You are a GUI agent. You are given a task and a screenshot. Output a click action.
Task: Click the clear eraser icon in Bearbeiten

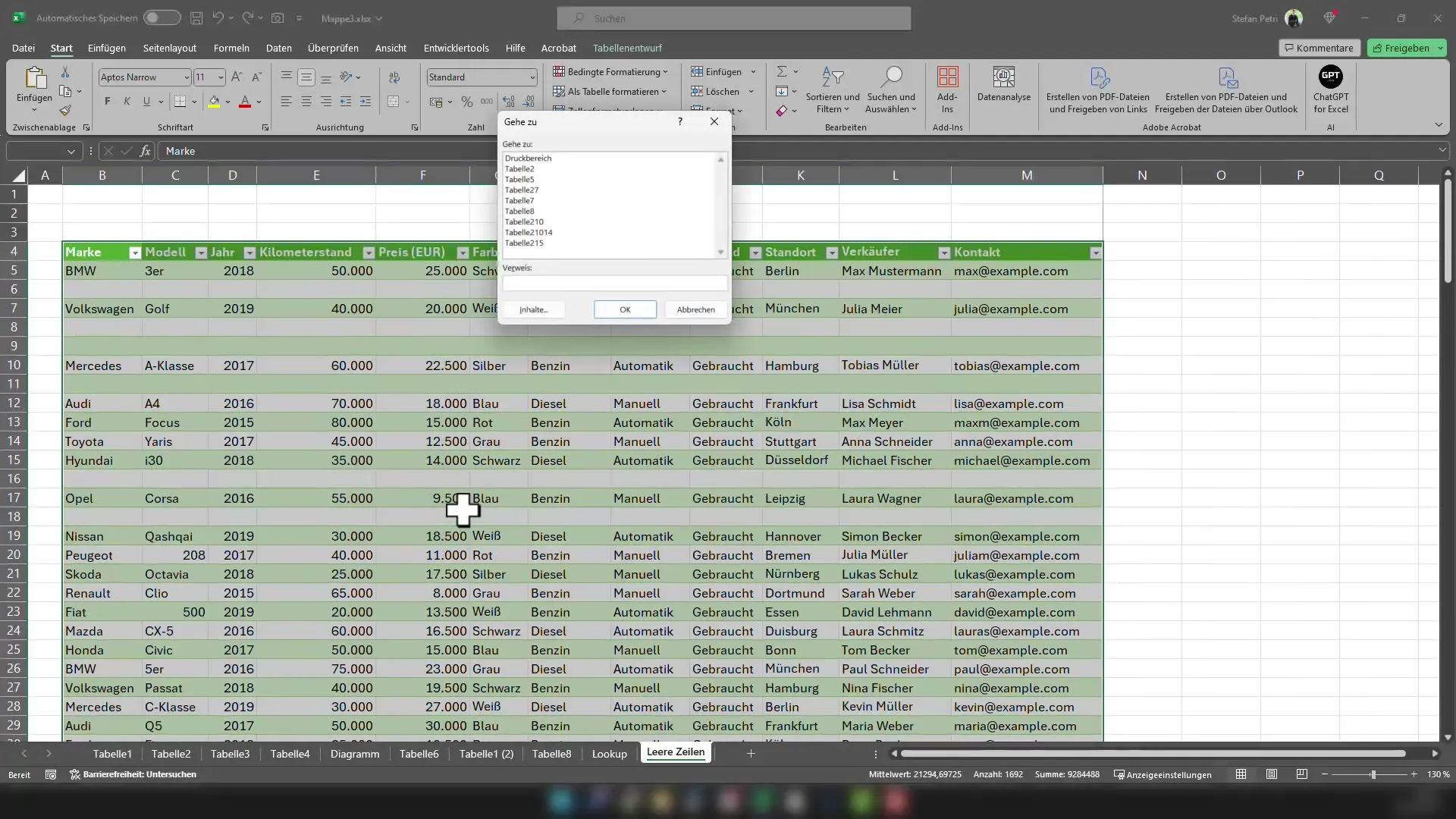(x=782, y=111)
